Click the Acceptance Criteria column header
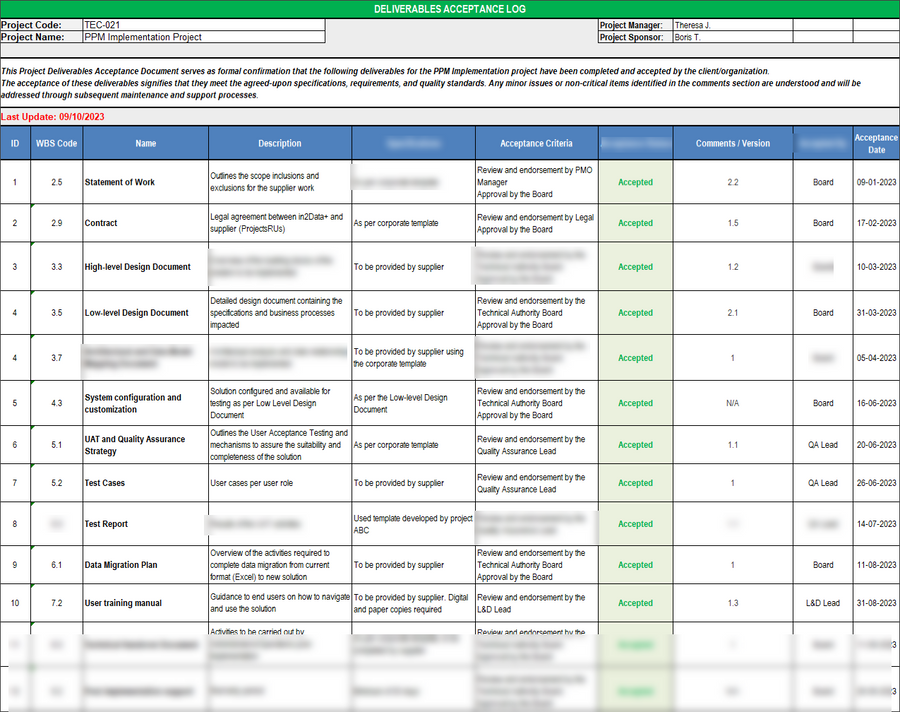 click(535, 143)
